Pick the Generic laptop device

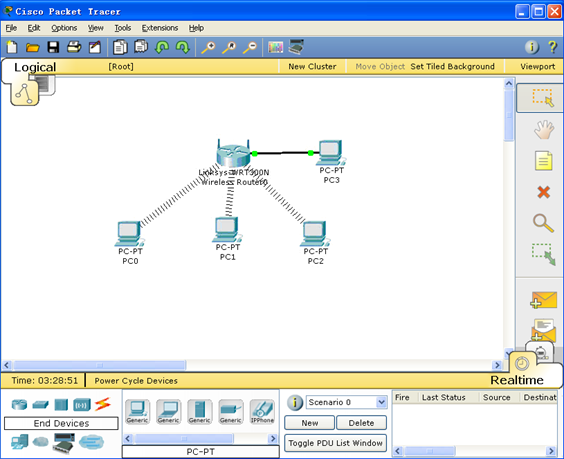(168, 412)
